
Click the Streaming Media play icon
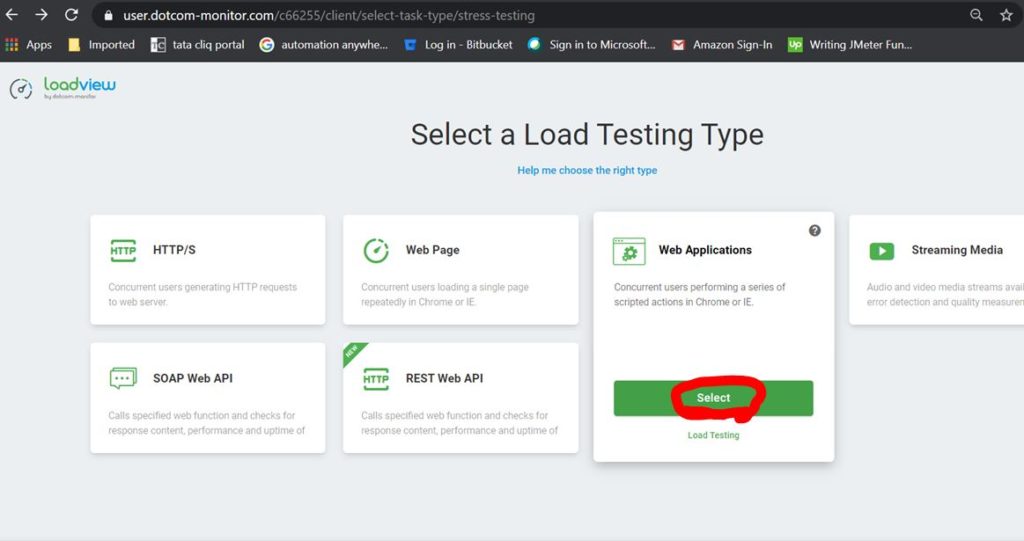[x=881, y=251]
